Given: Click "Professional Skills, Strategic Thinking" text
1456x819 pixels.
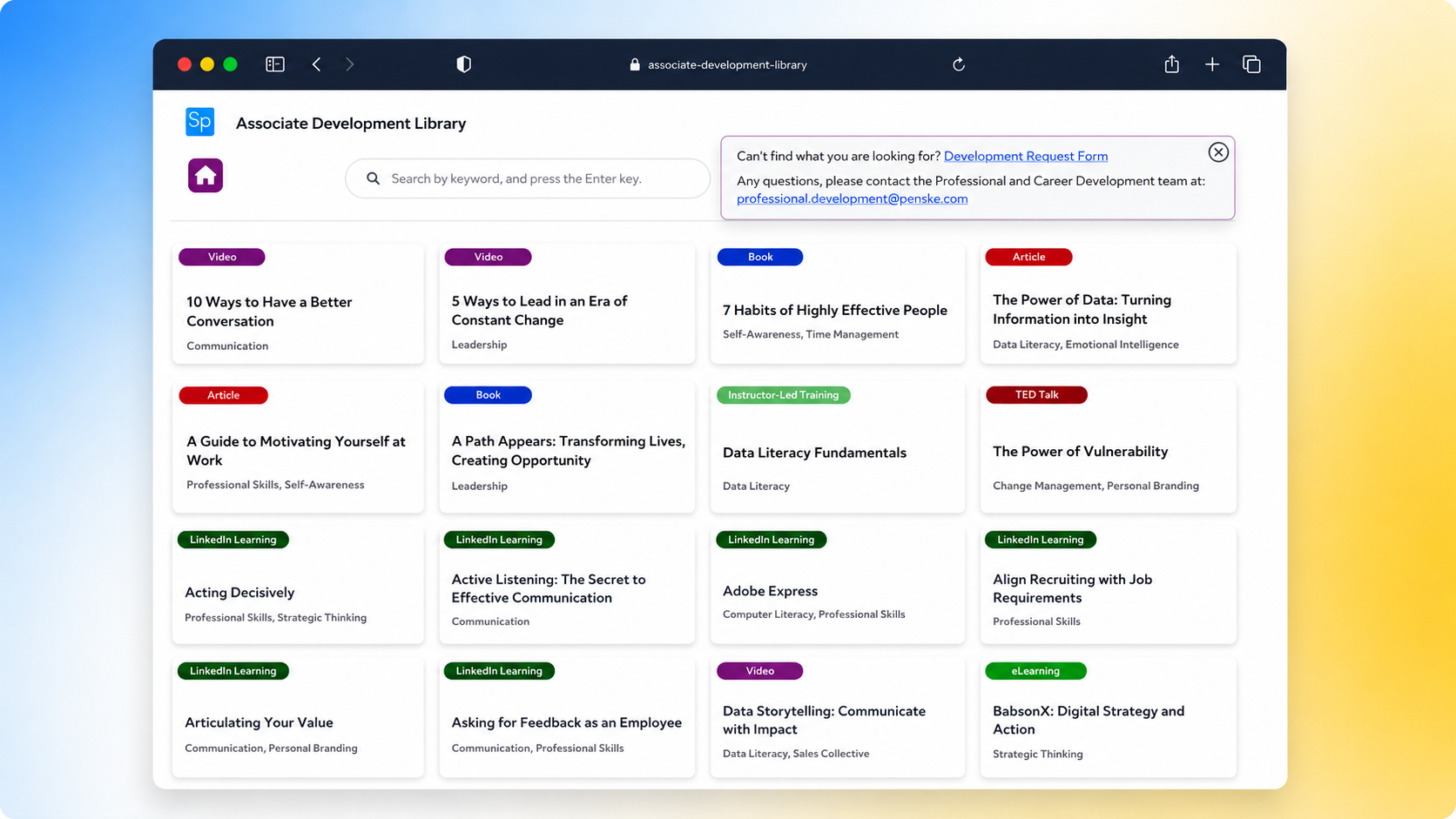Looking at the screenshot, I should click(276, 618).
